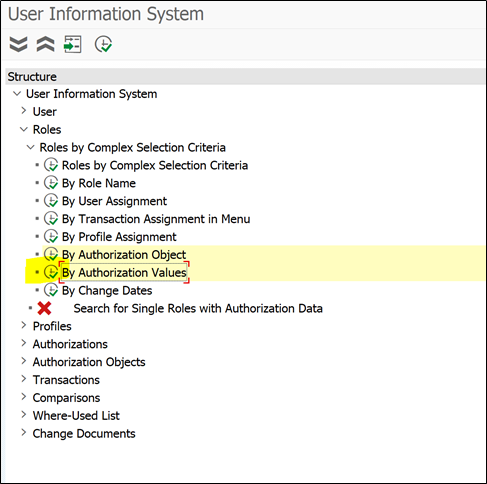The image size is (487, 484).
Task: Expand the Change Documents node
Action: point(24,433)
